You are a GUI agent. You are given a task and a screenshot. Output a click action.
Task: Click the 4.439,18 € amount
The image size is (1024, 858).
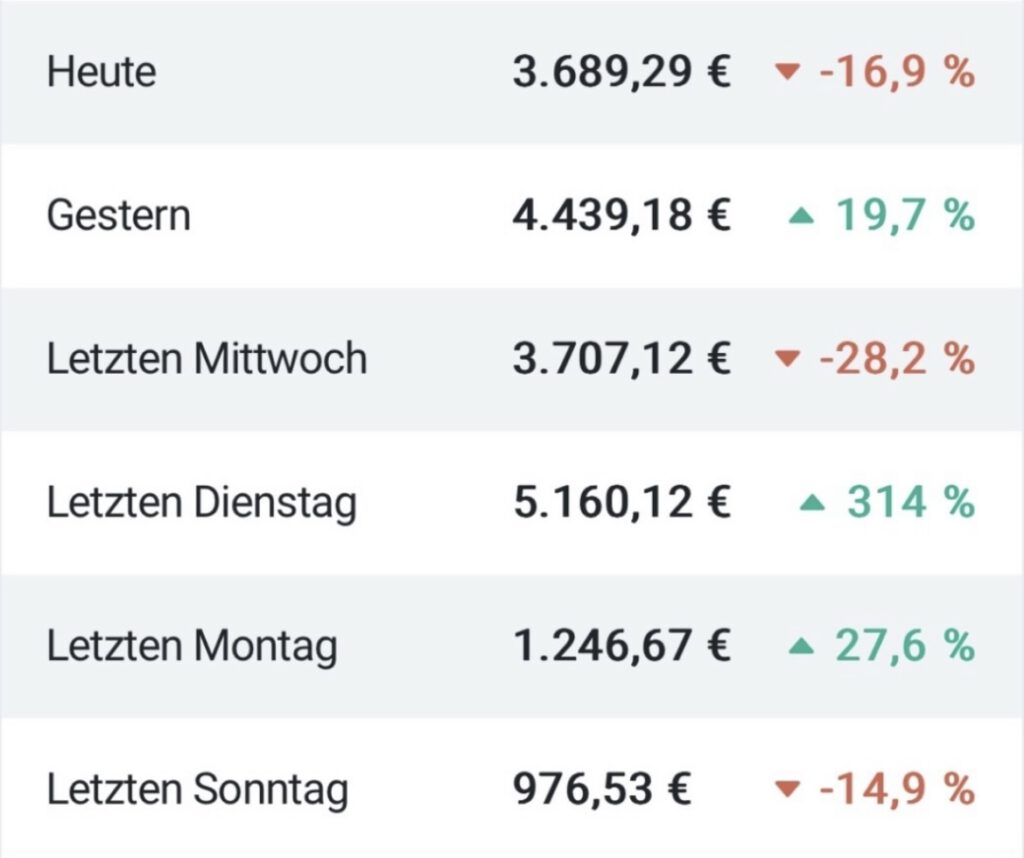[x=621, y=215]
